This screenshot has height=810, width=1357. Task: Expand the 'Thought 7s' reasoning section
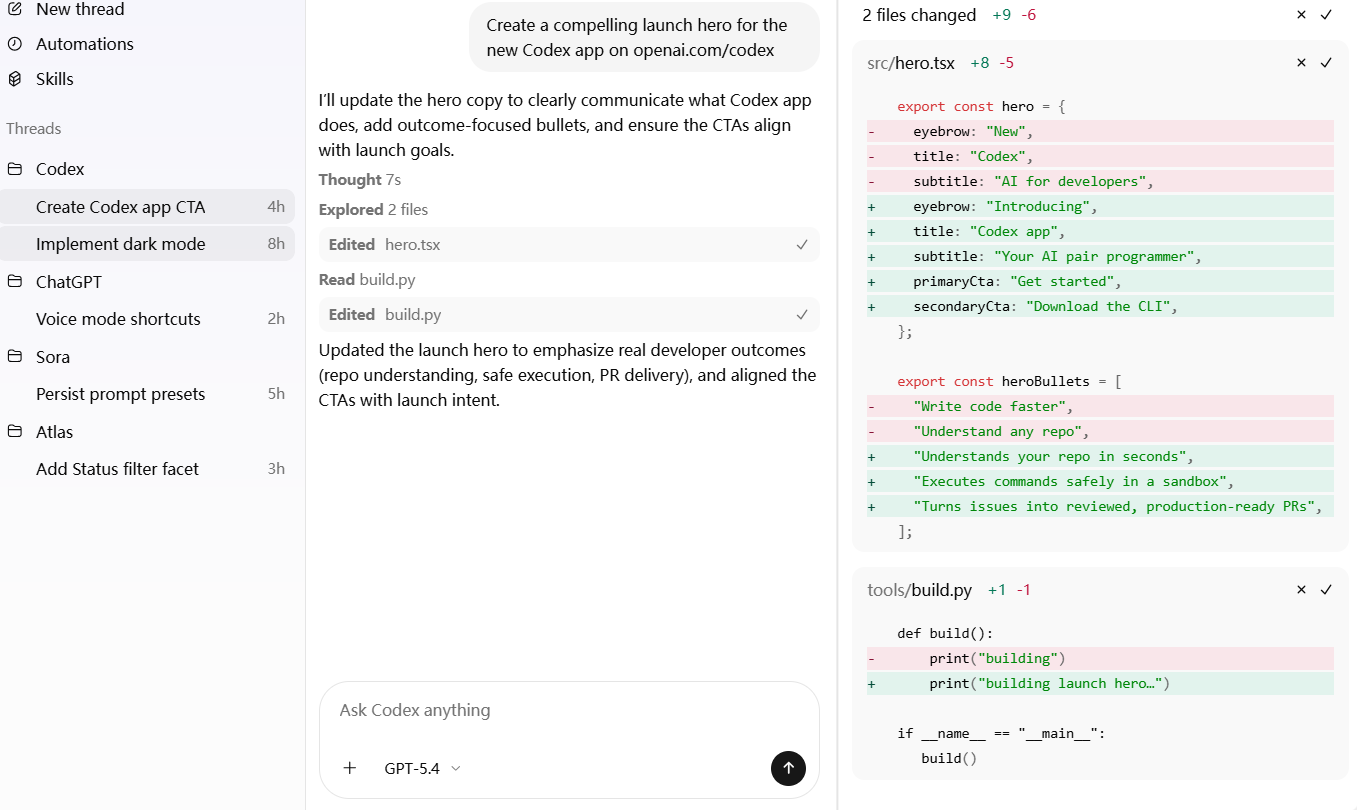[x=360, y=180]
